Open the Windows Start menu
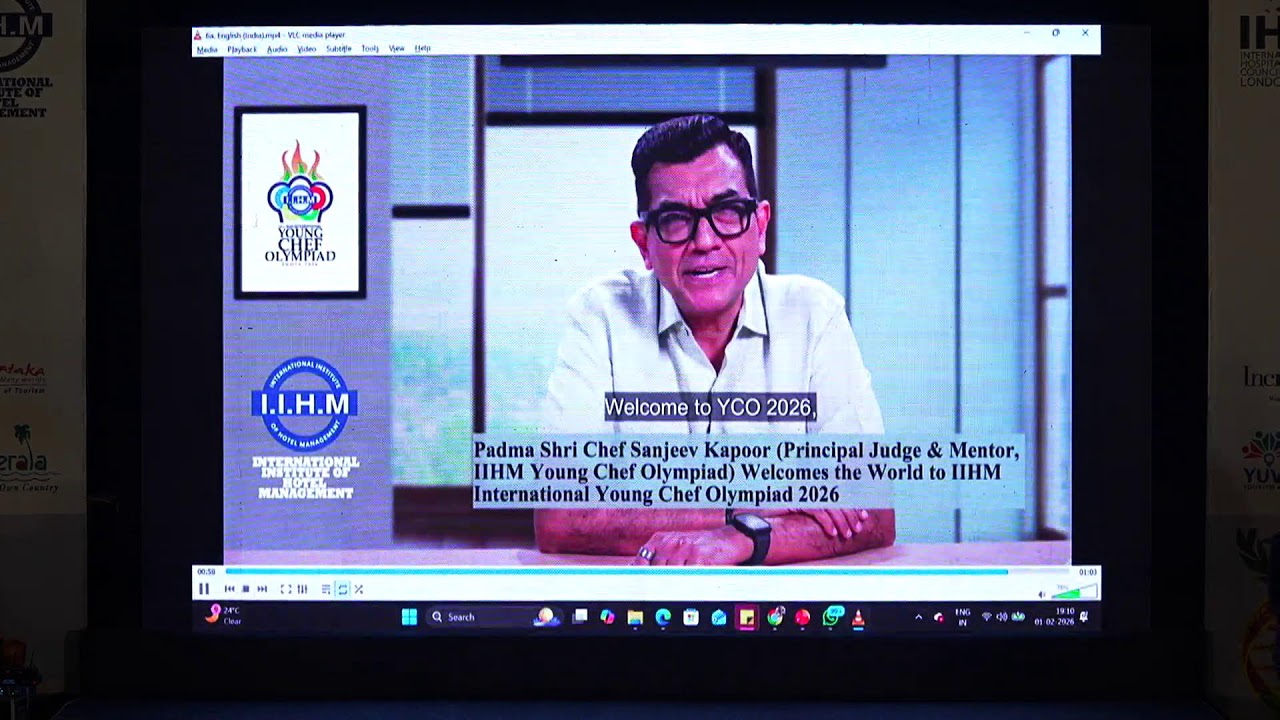Image resolution: width=1280 pixels, height=720 pixels. [x=409, y=617]
